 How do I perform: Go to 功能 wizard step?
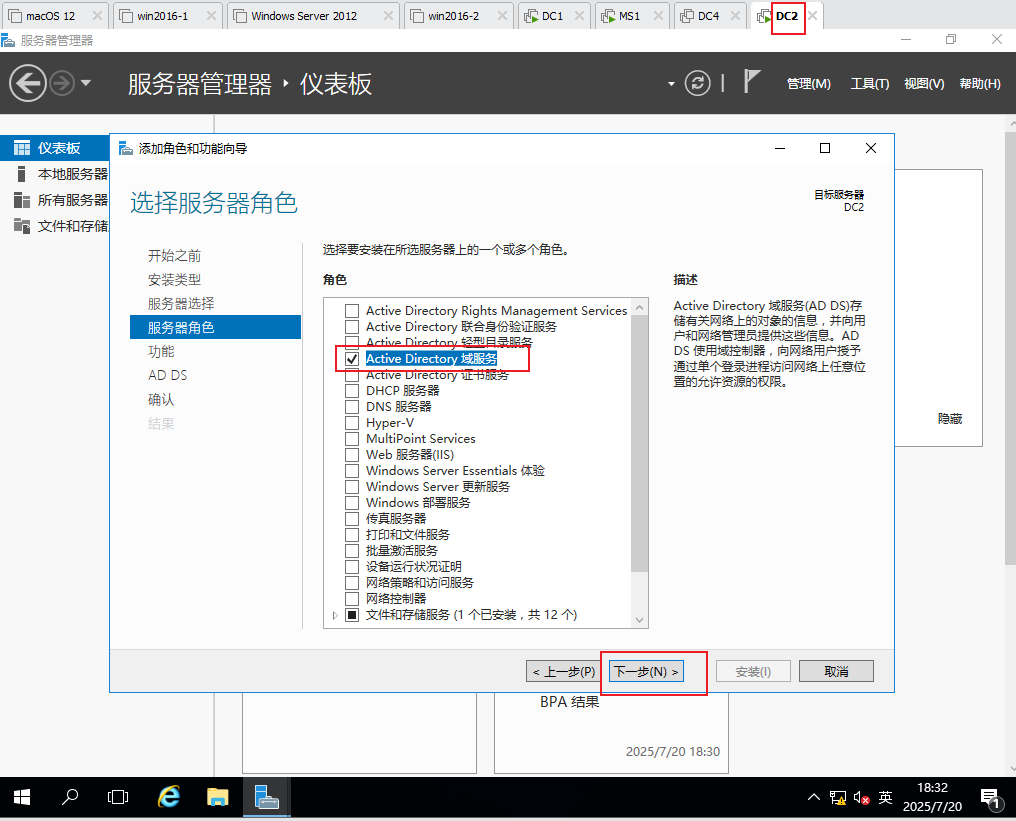coord(161,351)
